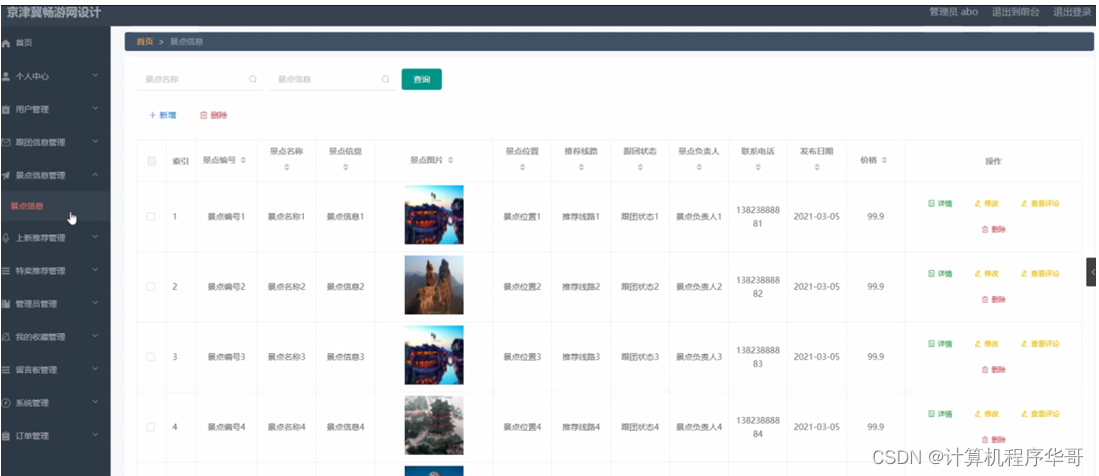Open 详情 for row 1
The image size is (1099, 476).
[x=940, y=203]
